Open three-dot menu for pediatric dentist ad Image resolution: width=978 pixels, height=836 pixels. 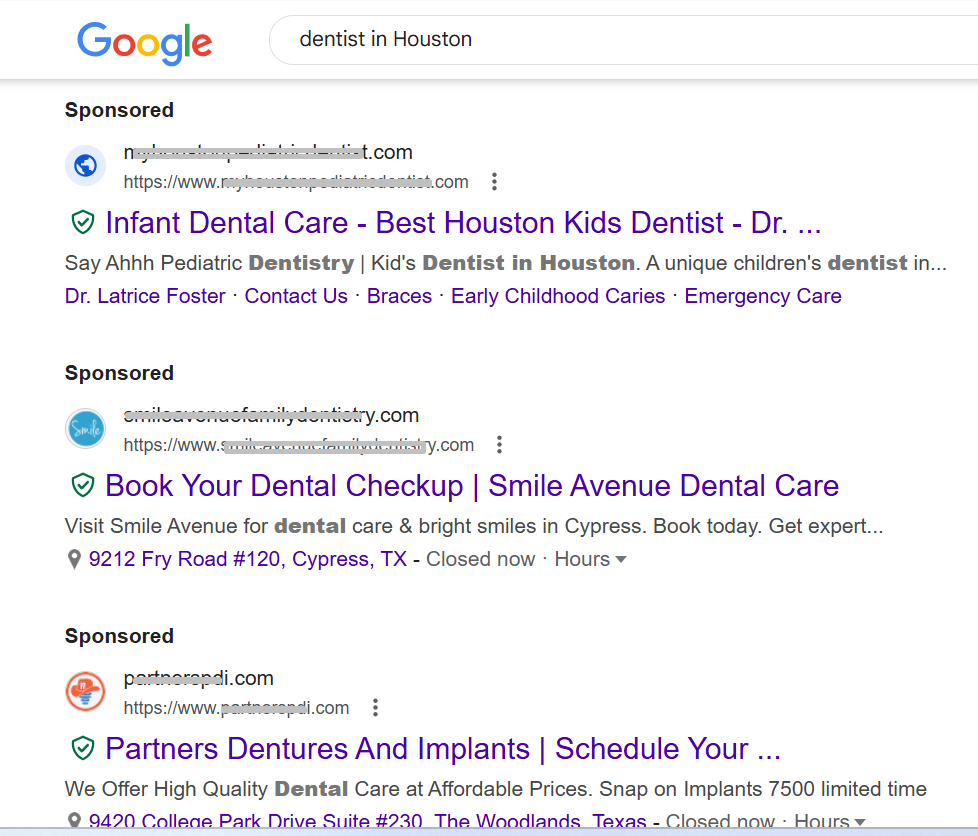pyautogui.click(x=494, y=182)
